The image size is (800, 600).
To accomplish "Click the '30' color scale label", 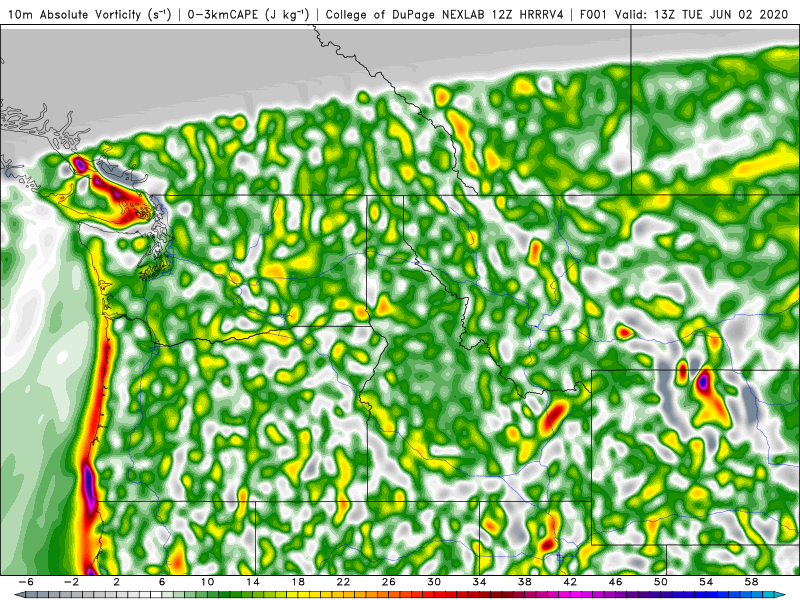I will click(434, 582).
